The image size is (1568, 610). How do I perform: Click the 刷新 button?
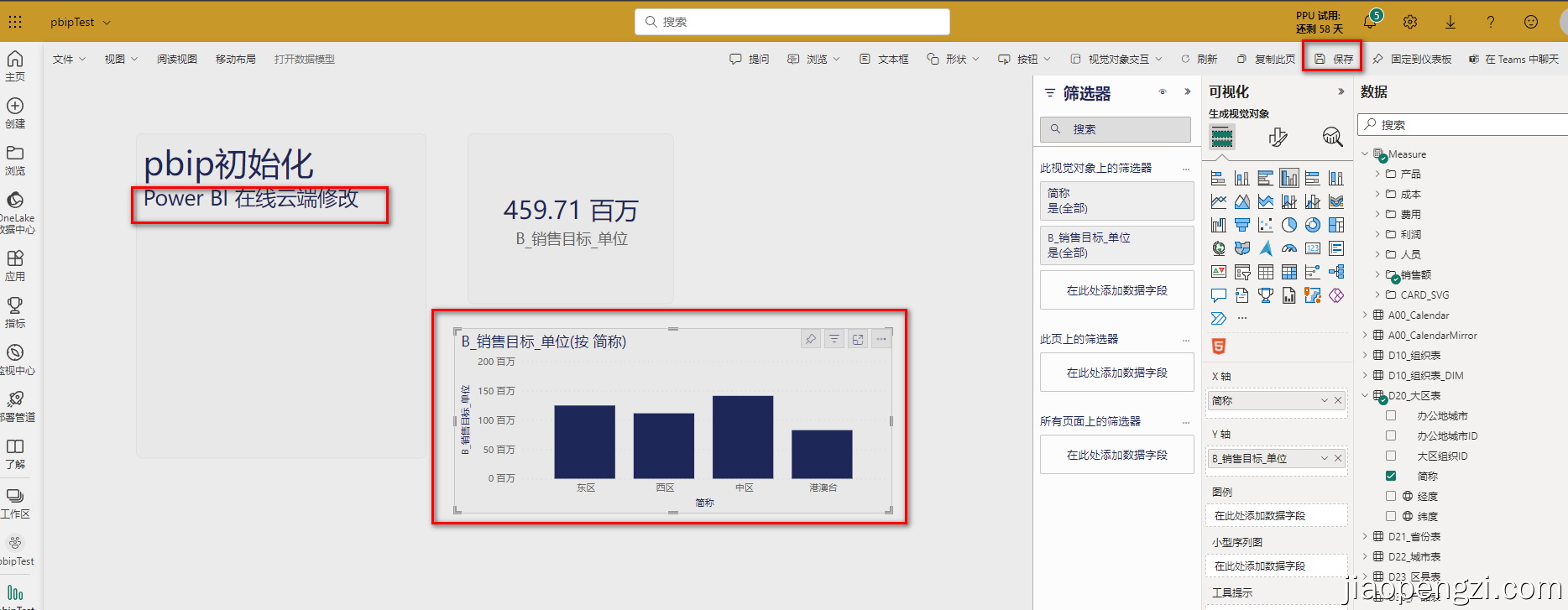(x=1199, y=59)
